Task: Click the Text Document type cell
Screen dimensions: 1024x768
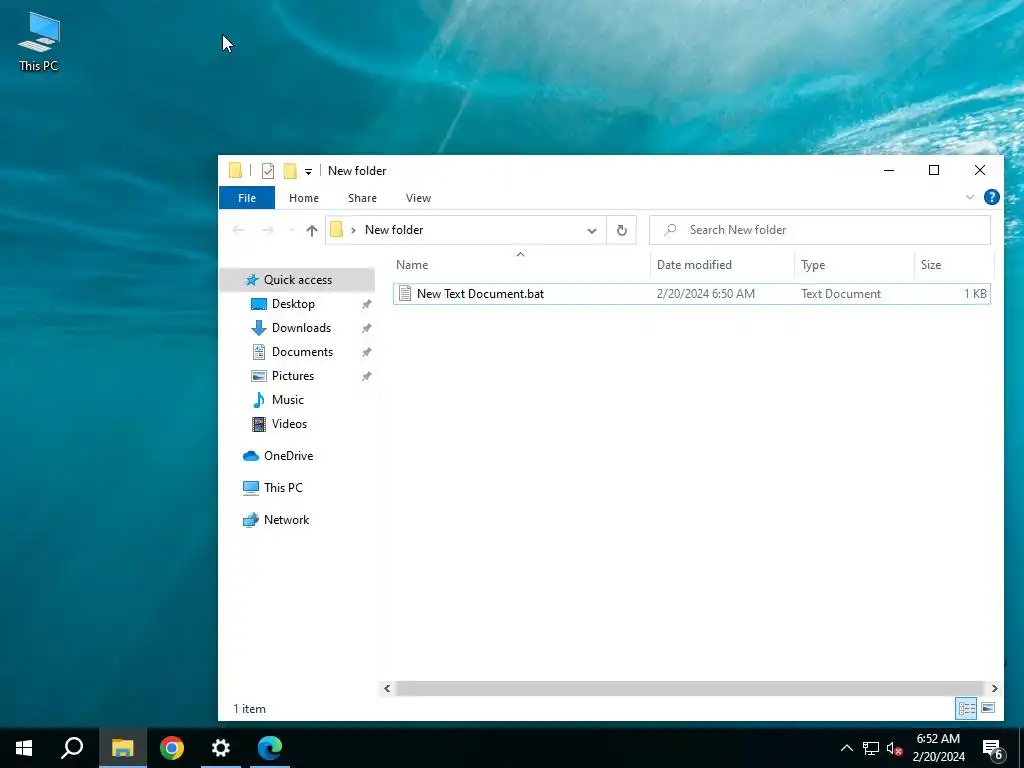Action: point(840,294)
